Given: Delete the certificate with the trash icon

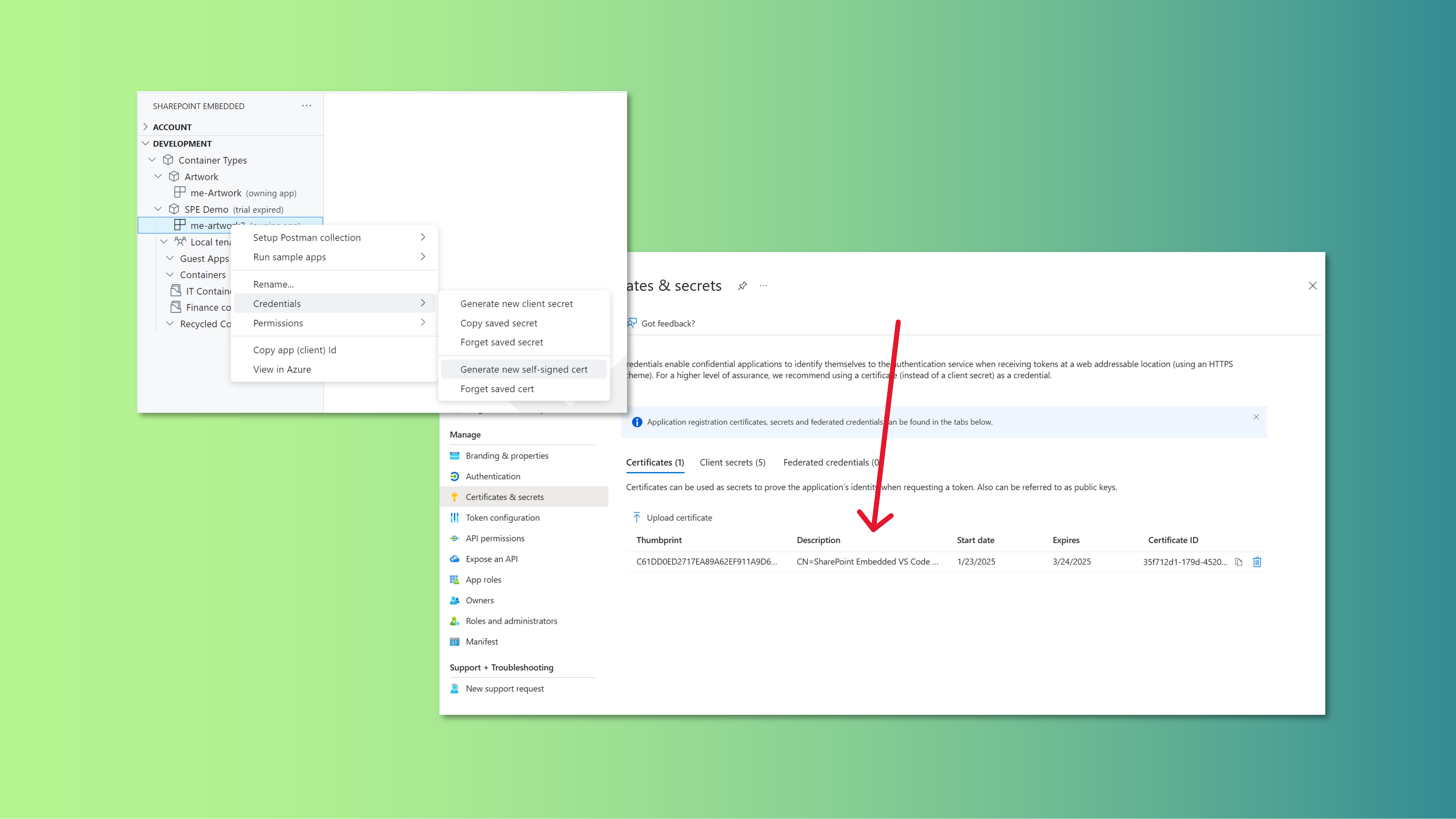Looking at the screenshot, I should 1257,561.
